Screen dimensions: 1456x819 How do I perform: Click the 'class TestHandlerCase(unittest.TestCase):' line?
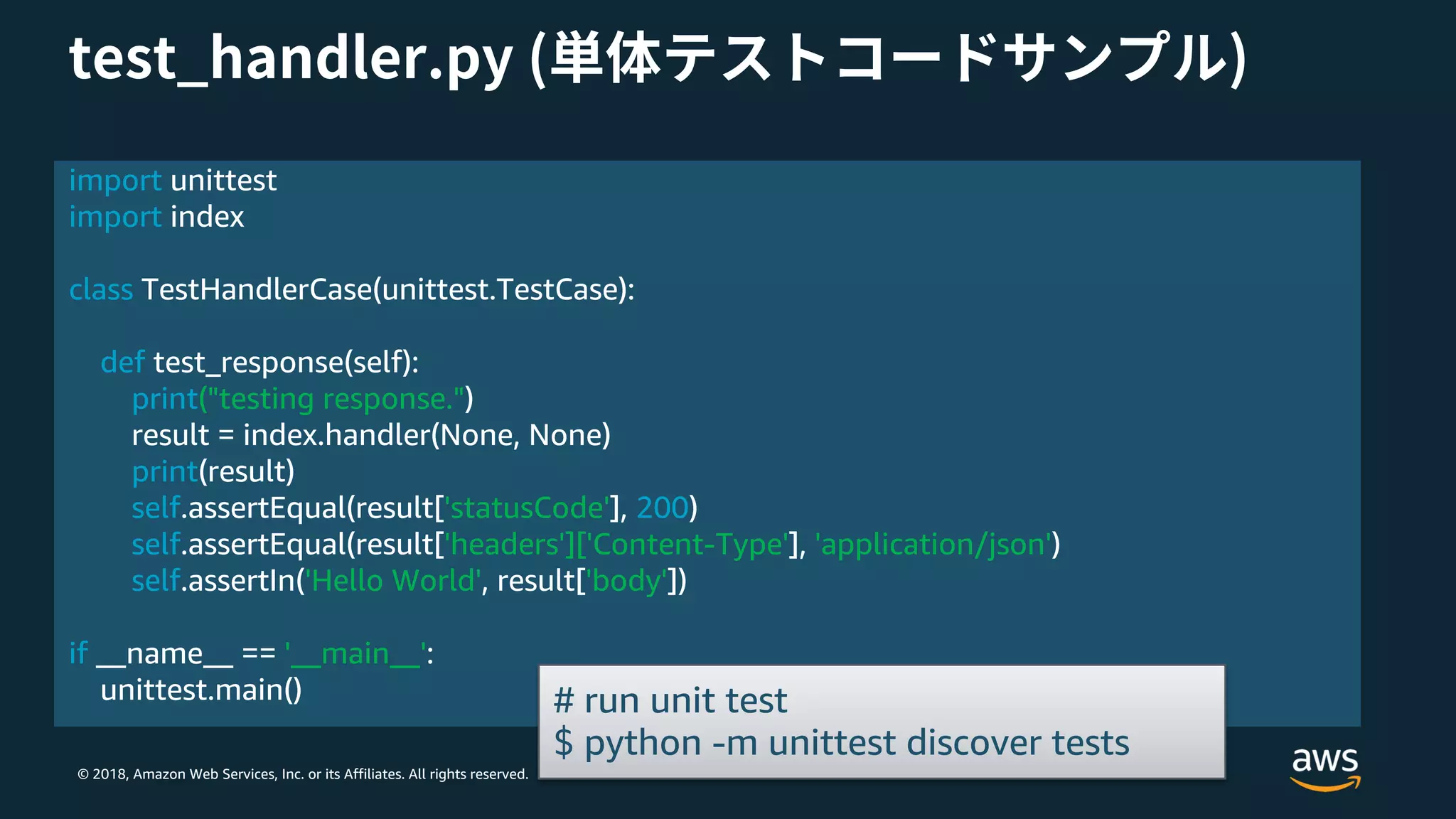pyautogui.click(x=352, y=289)
